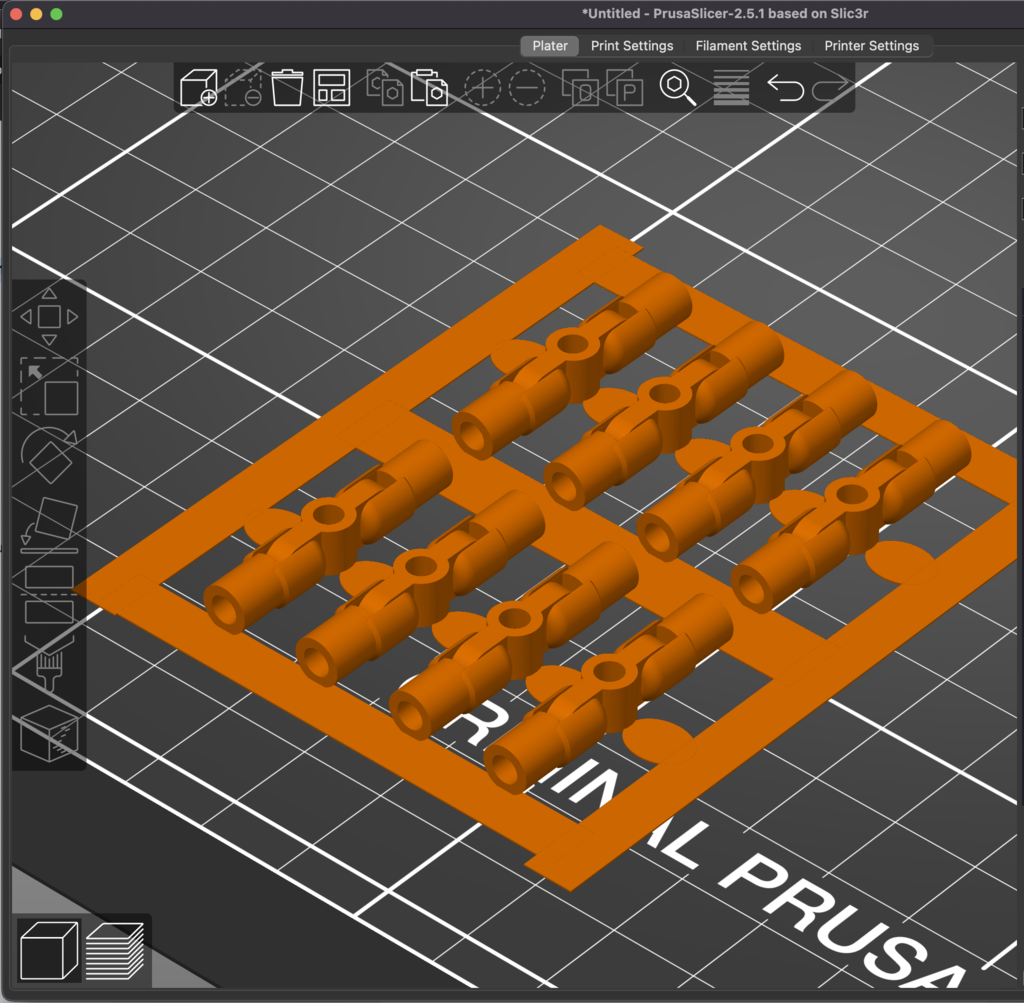Undo the last action
This screenshot has width=1024, height=1003.
coord(785,88)
